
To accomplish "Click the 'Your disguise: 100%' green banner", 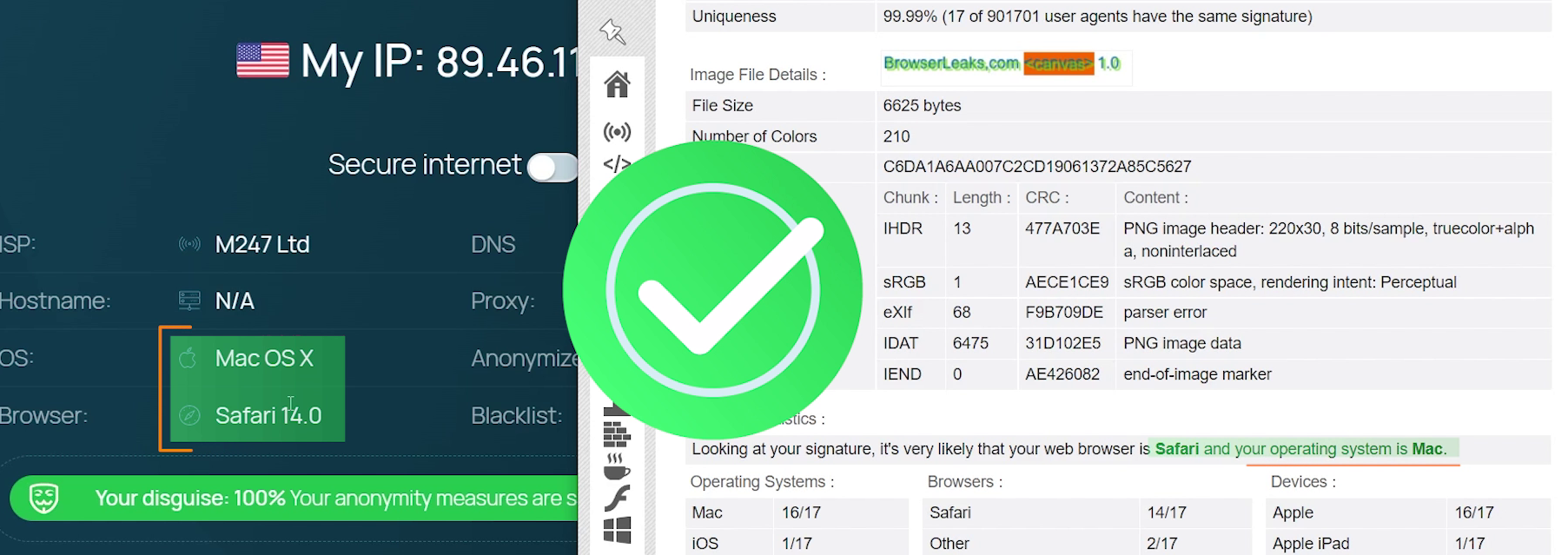I will pyautogui.click(x=294, y=498).
